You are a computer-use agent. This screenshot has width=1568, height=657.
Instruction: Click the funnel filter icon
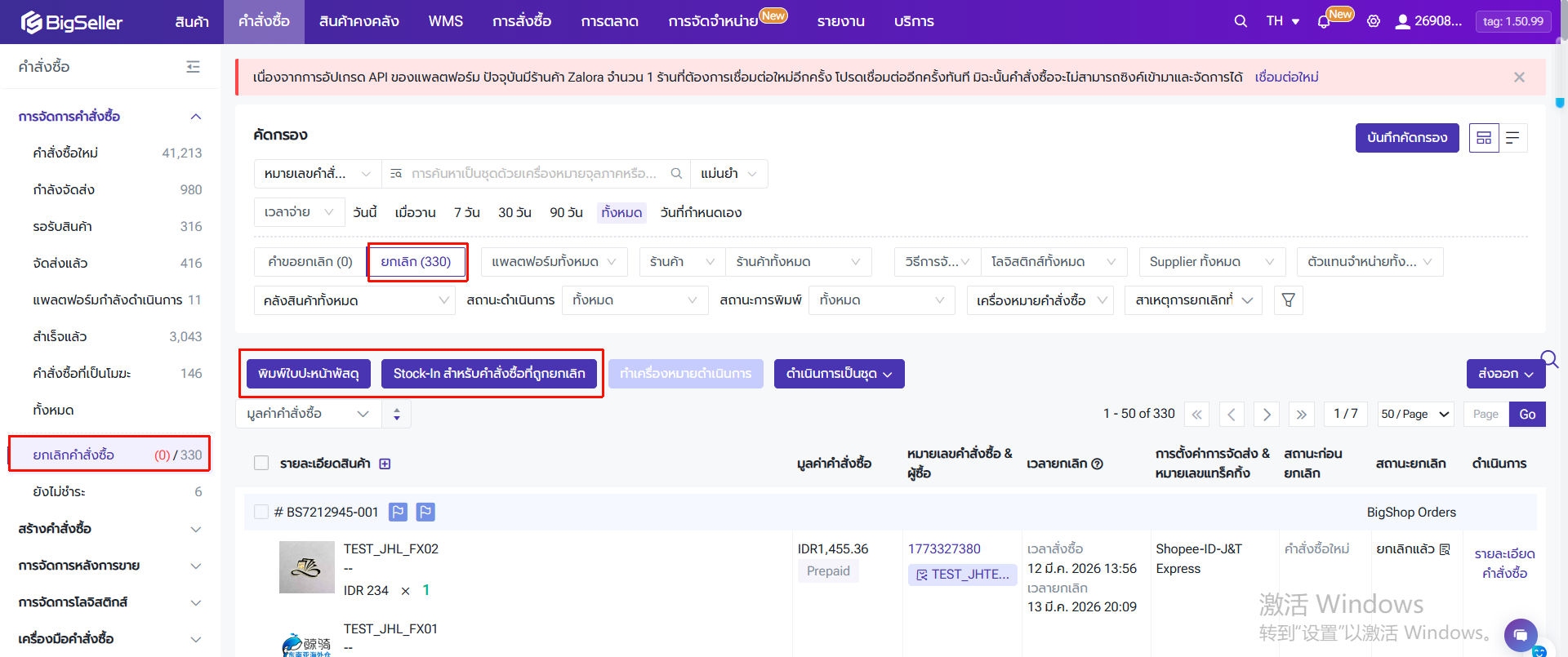1288,300
